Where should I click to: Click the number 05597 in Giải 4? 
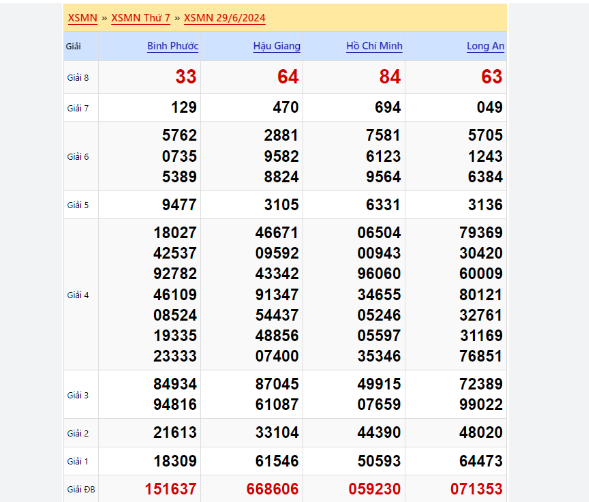(x=379, y=335)
